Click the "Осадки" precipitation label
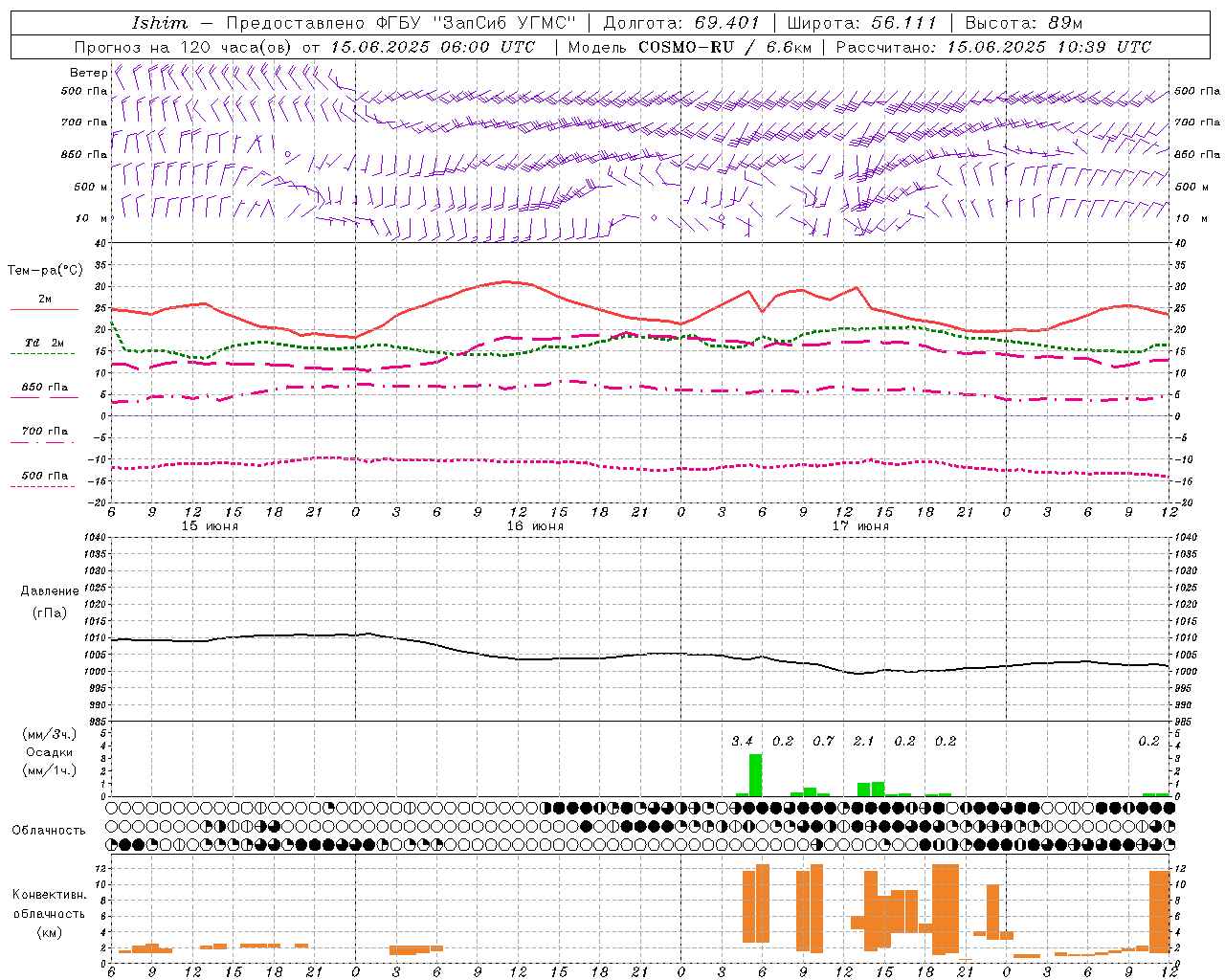This screenshot has height=980, width=1225. [x=50, y=752]
